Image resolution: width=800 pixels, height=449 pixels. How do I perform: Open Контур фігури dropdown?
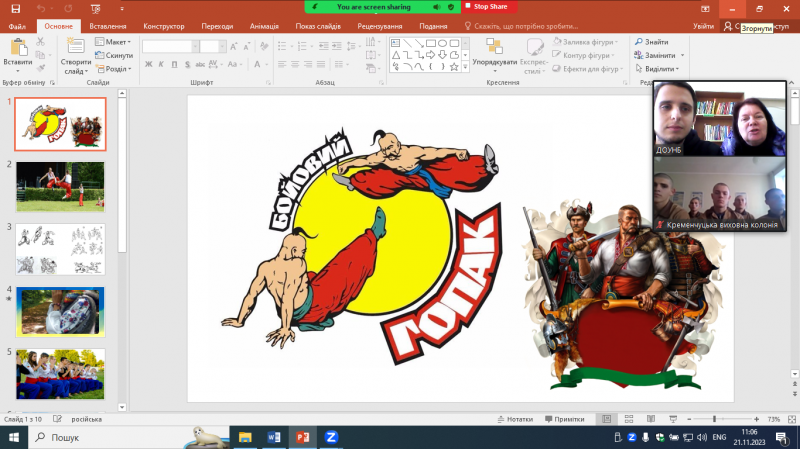[x=584, y=55]
